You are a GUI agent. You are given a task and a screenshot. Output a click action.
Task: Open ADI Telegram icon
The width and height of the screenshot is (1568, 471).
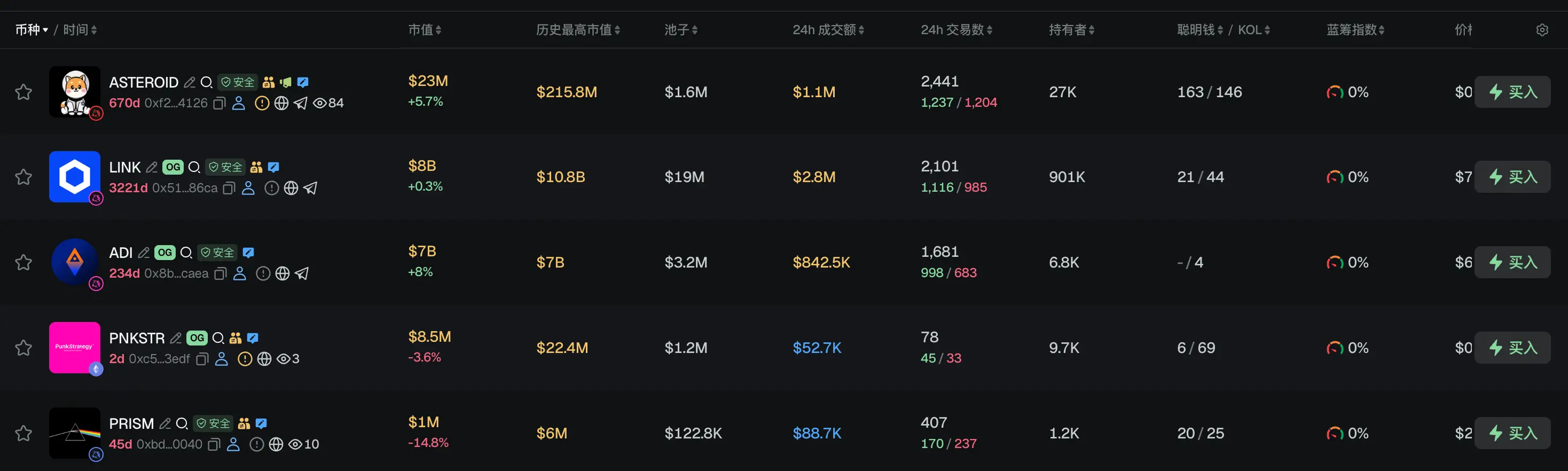tap(301, 274)
